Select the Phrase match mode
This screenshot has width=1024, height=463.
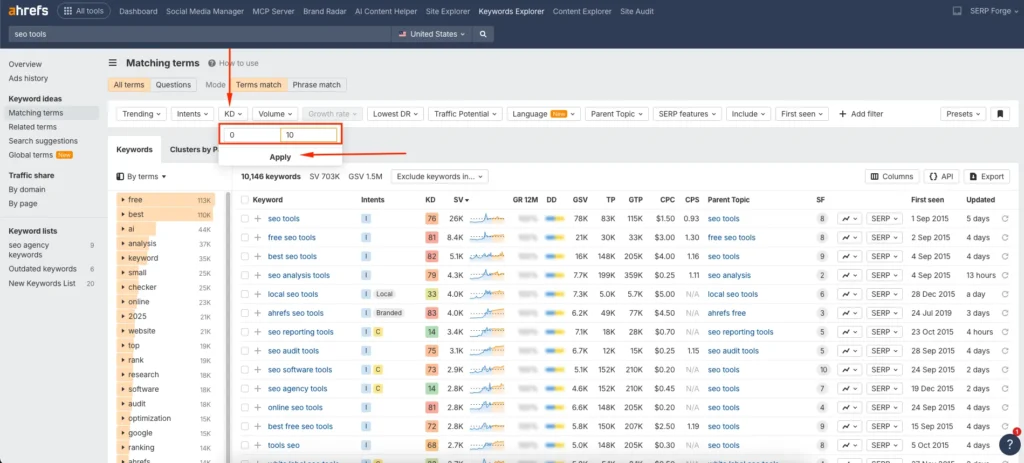click(x=316, y=85)
